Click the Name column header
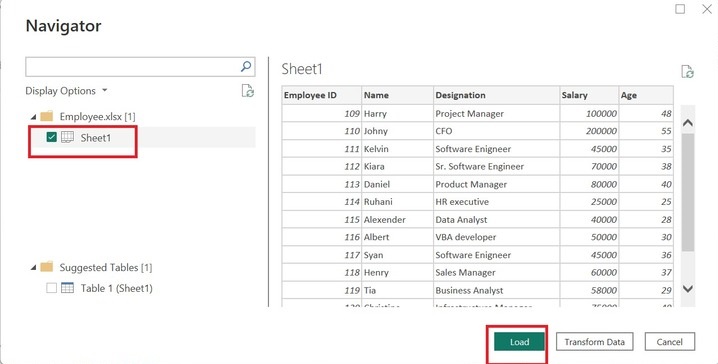This screenshot has height=364, width=718. pos(397,95)
